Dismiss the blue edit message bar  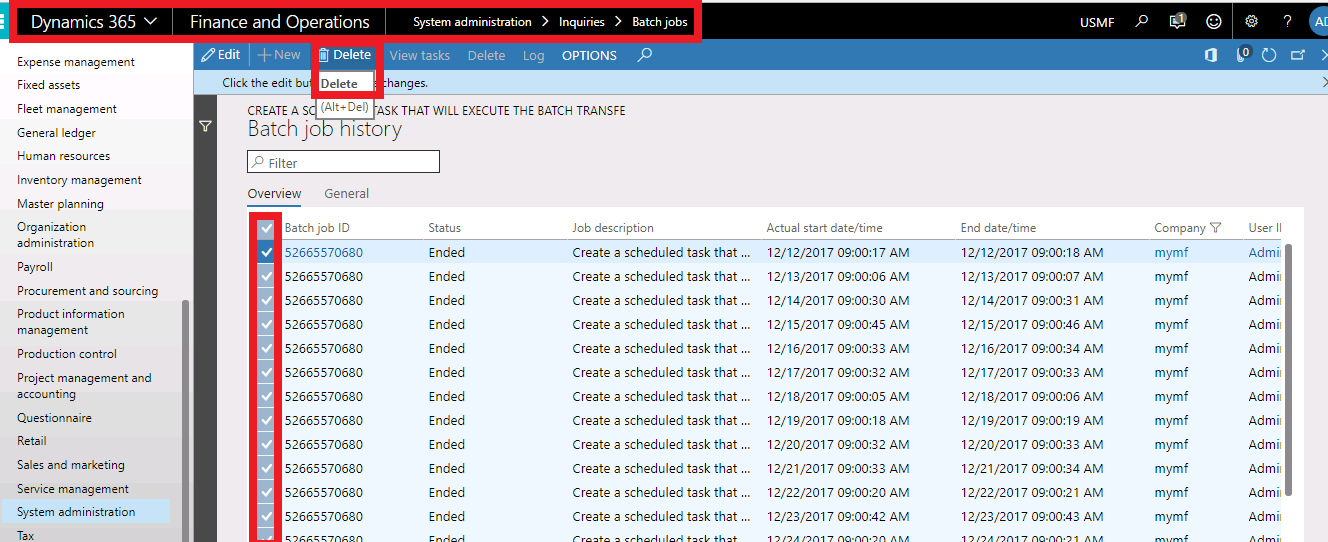(1323, 83)
